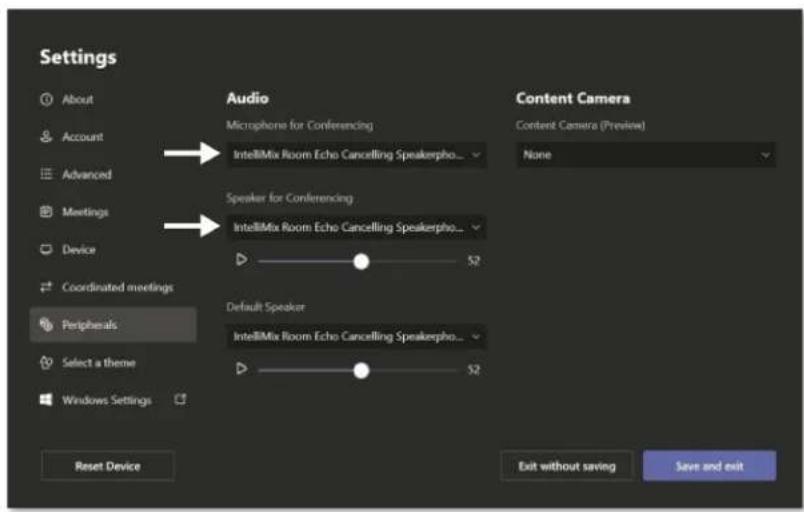Click Speaker for Conferencing volume slider handle
Image resolution: width=804 pixels, height=512 pixels.
(361, 261)
